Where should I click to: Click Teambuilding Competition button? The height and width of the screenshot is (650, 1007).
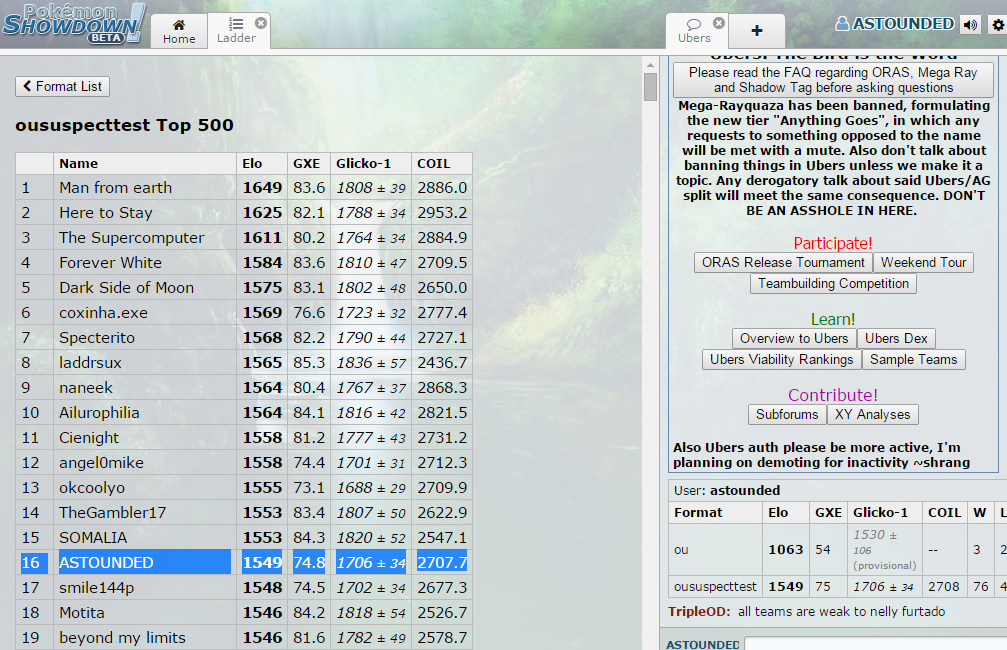[x=833, y=284]
